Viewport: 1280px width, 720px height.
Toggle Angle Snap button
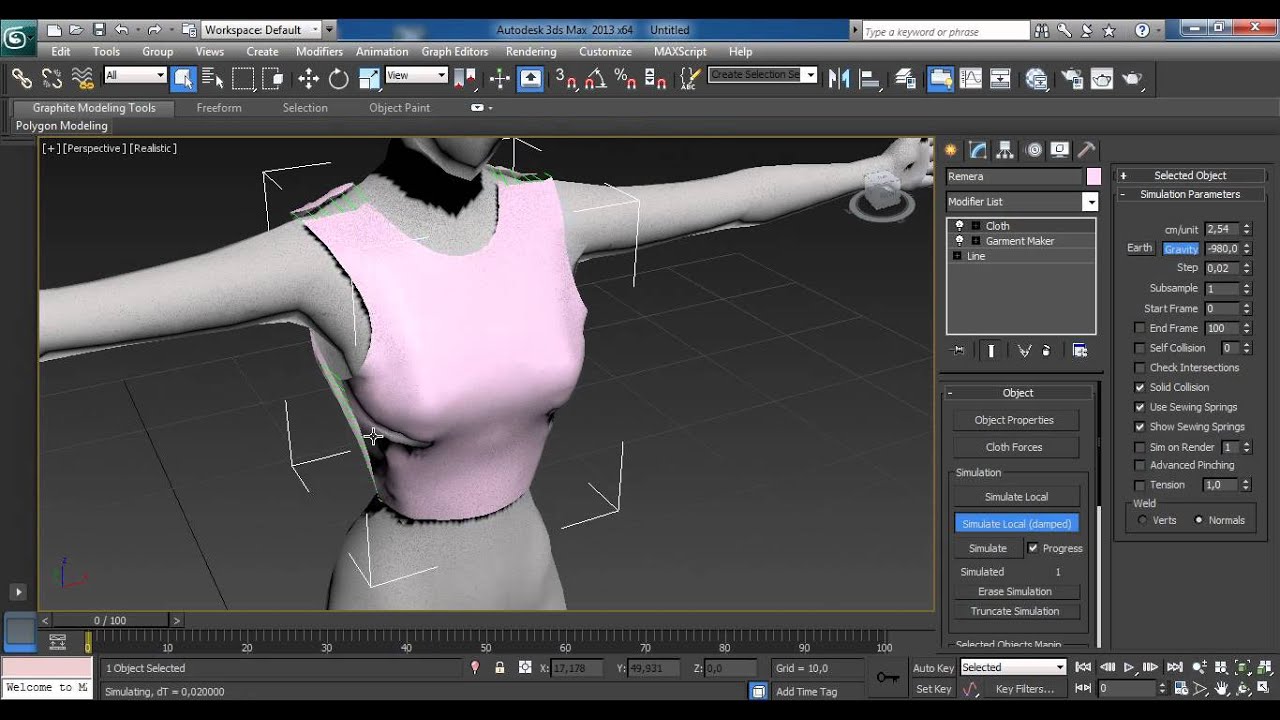596,78
